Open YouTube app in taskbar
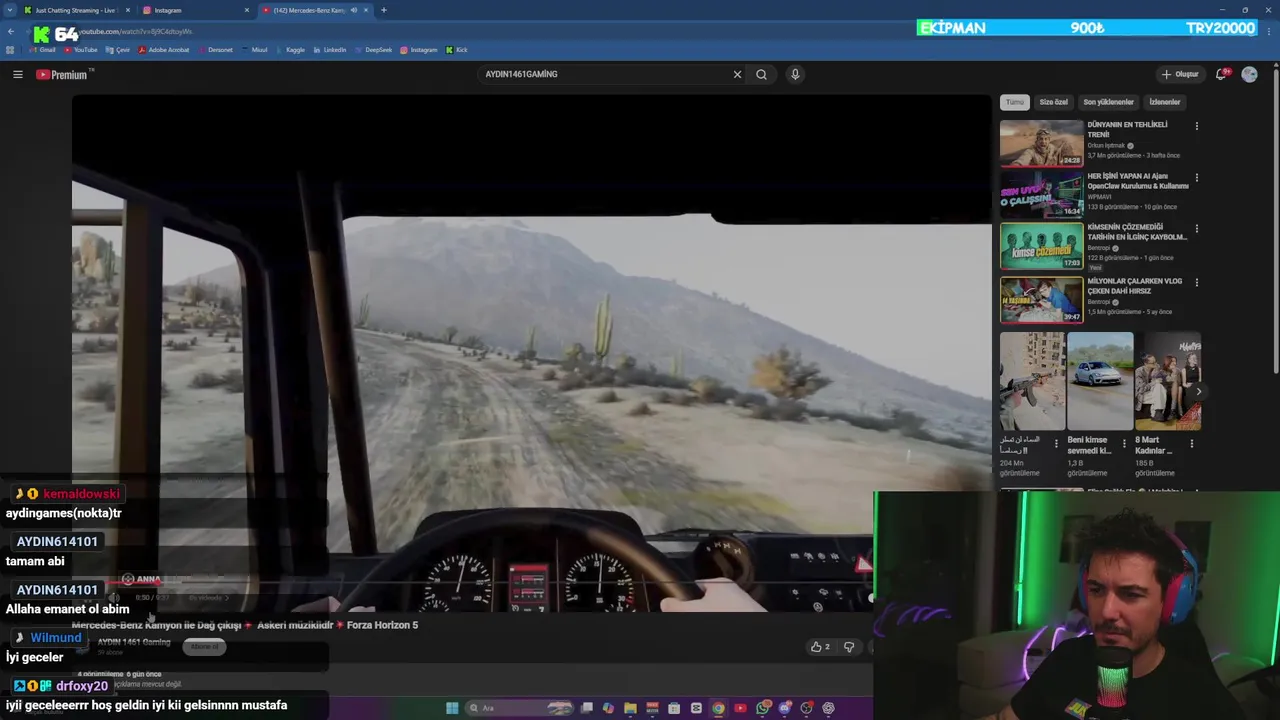 coord(740,708)
